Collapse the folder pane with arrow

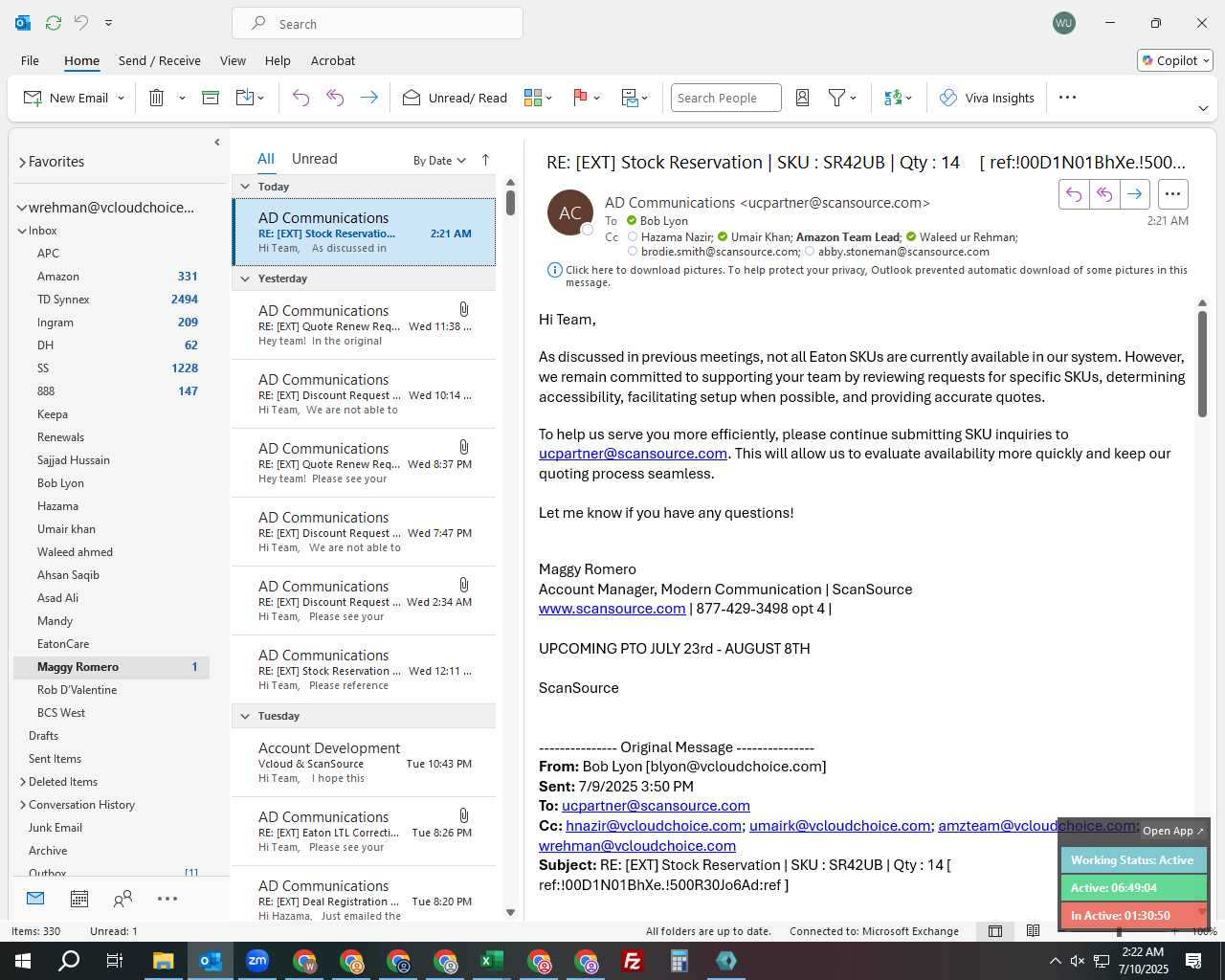[x=217, y=143]
